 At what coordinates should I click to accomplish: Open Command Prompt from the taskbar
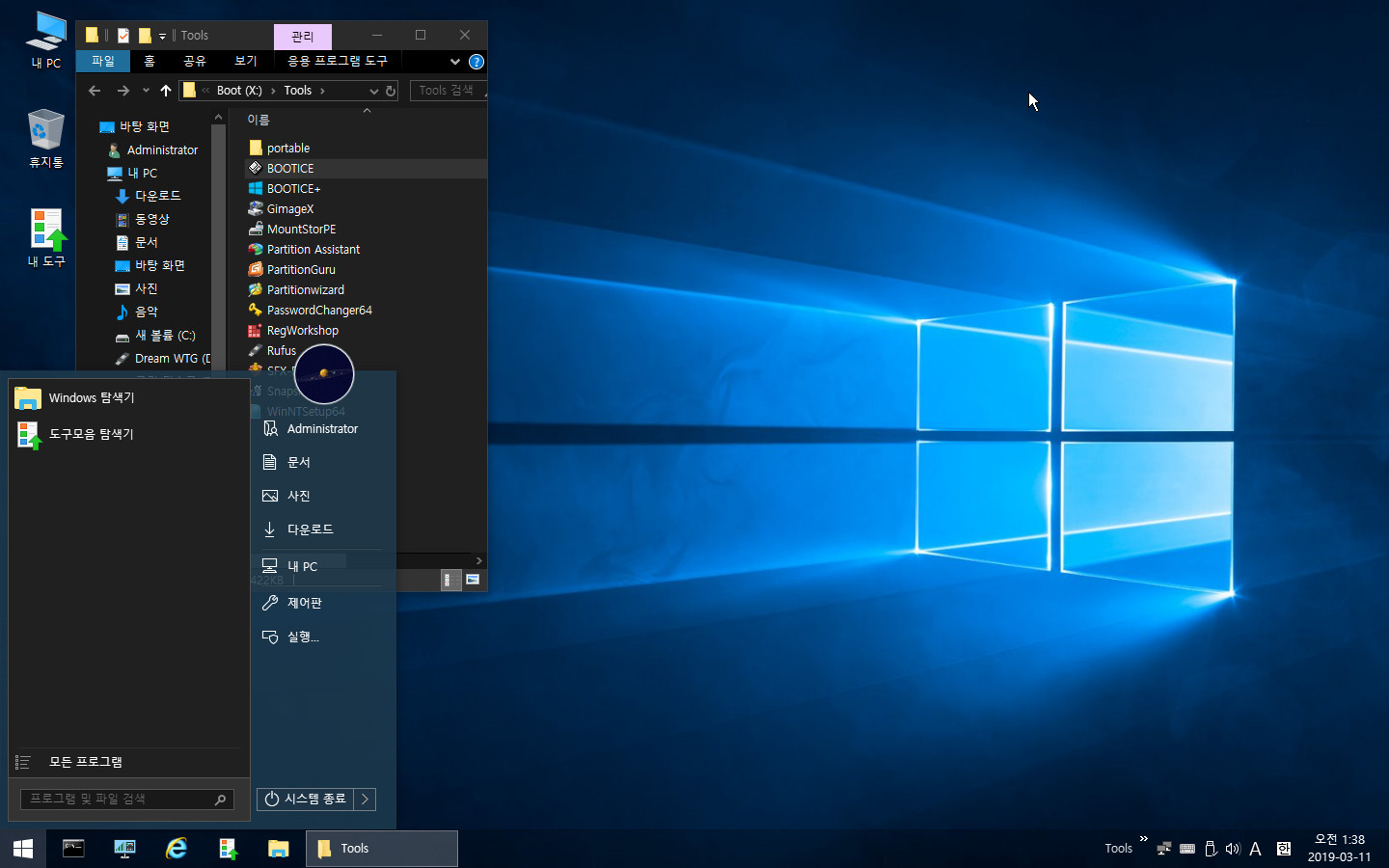(x=73, y=849)
